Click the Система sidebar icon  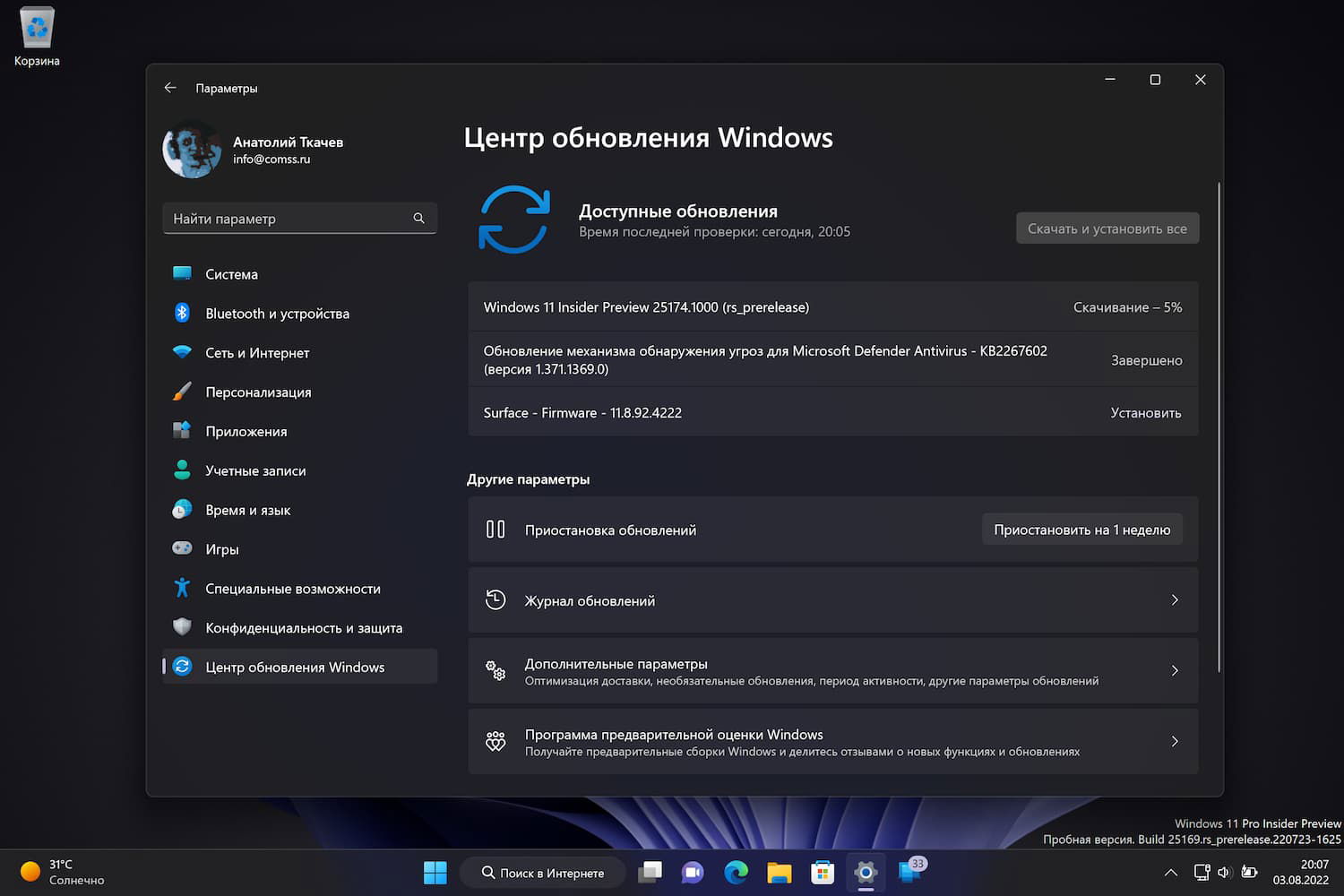182,273
